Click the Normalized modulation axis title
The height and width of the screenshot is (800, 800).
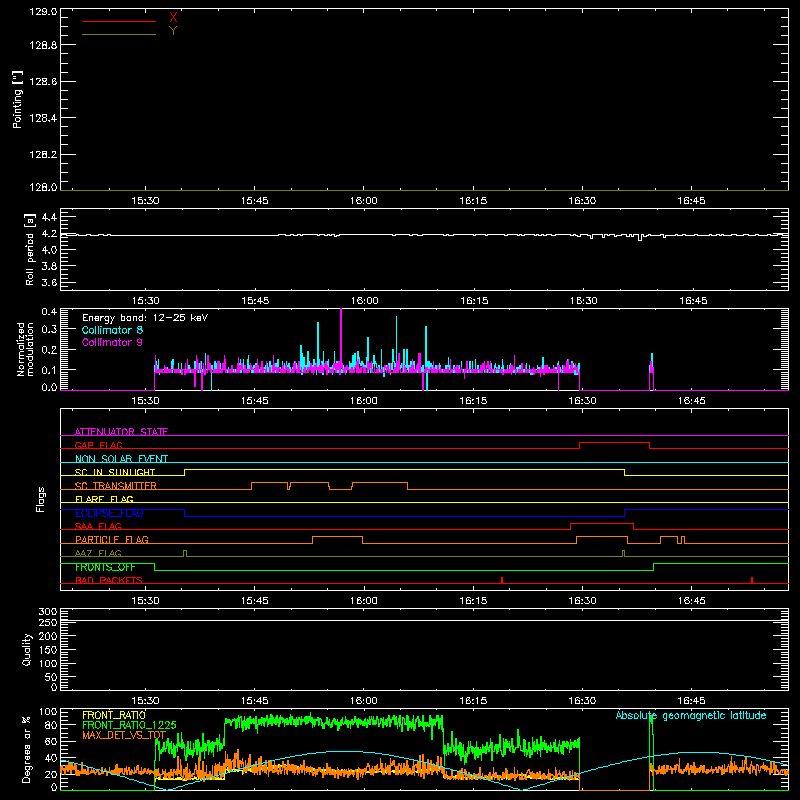(25, 349)
